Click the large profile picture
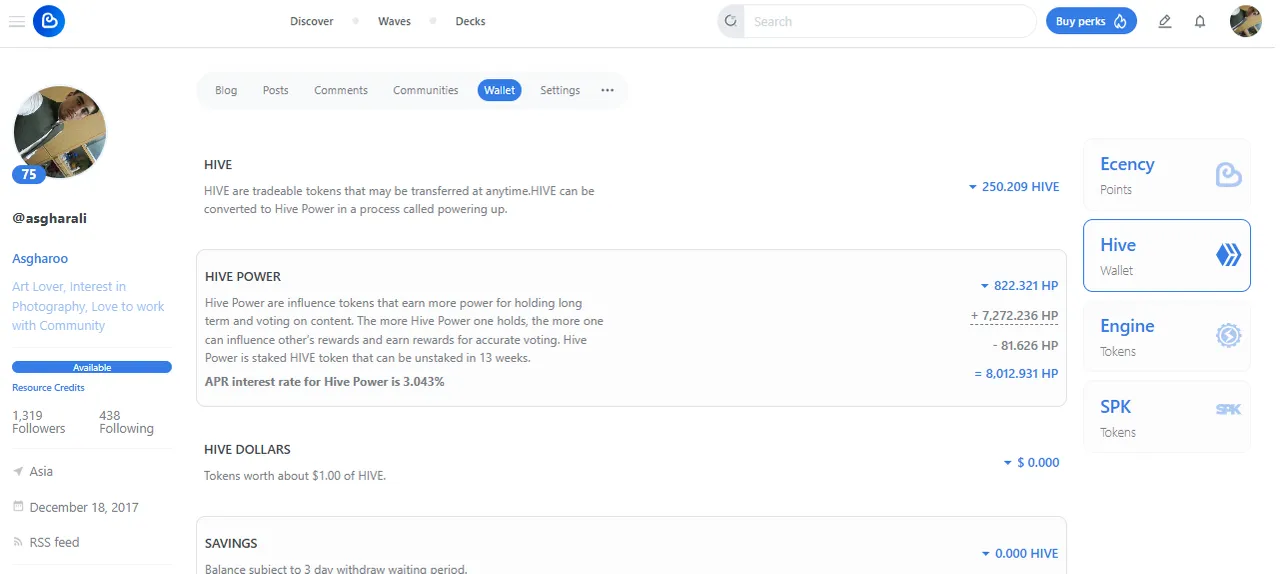 pyautogui.click(x=60, y=131)
